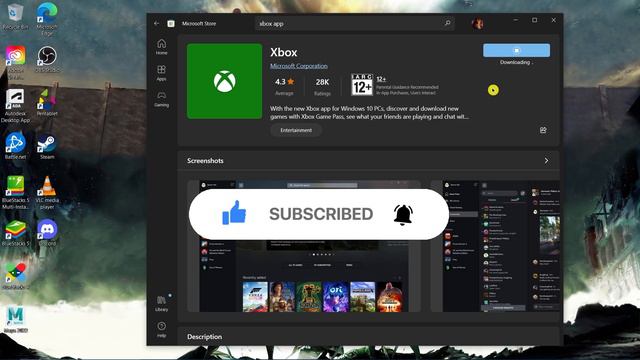Image resolution: width=640 pixels, height=360 pixels.
Task: Open Gaming in the Store sidebar
Action: (162, 99)
